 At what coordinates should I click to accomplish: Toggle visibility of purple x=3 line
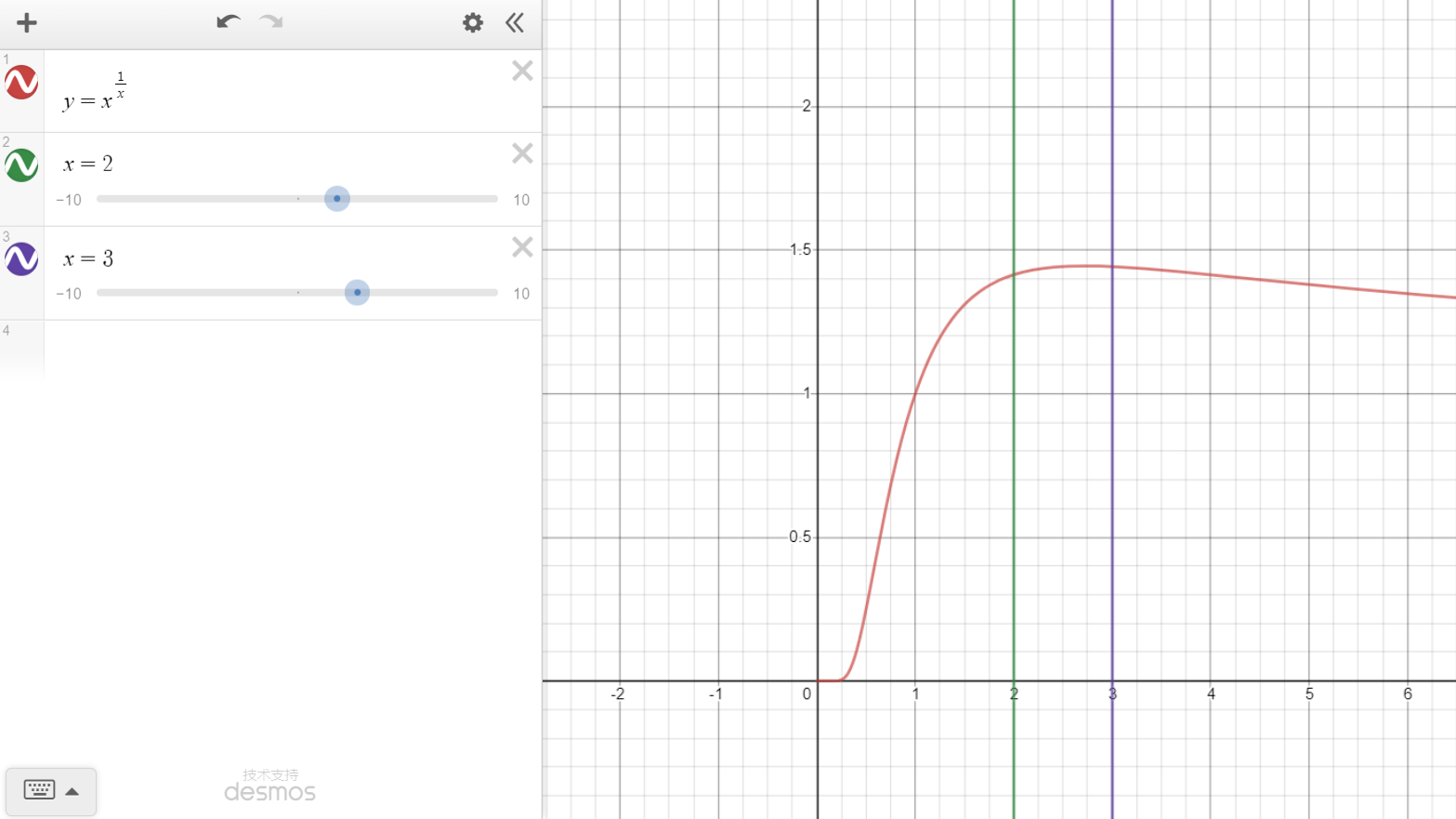[21, 259]
